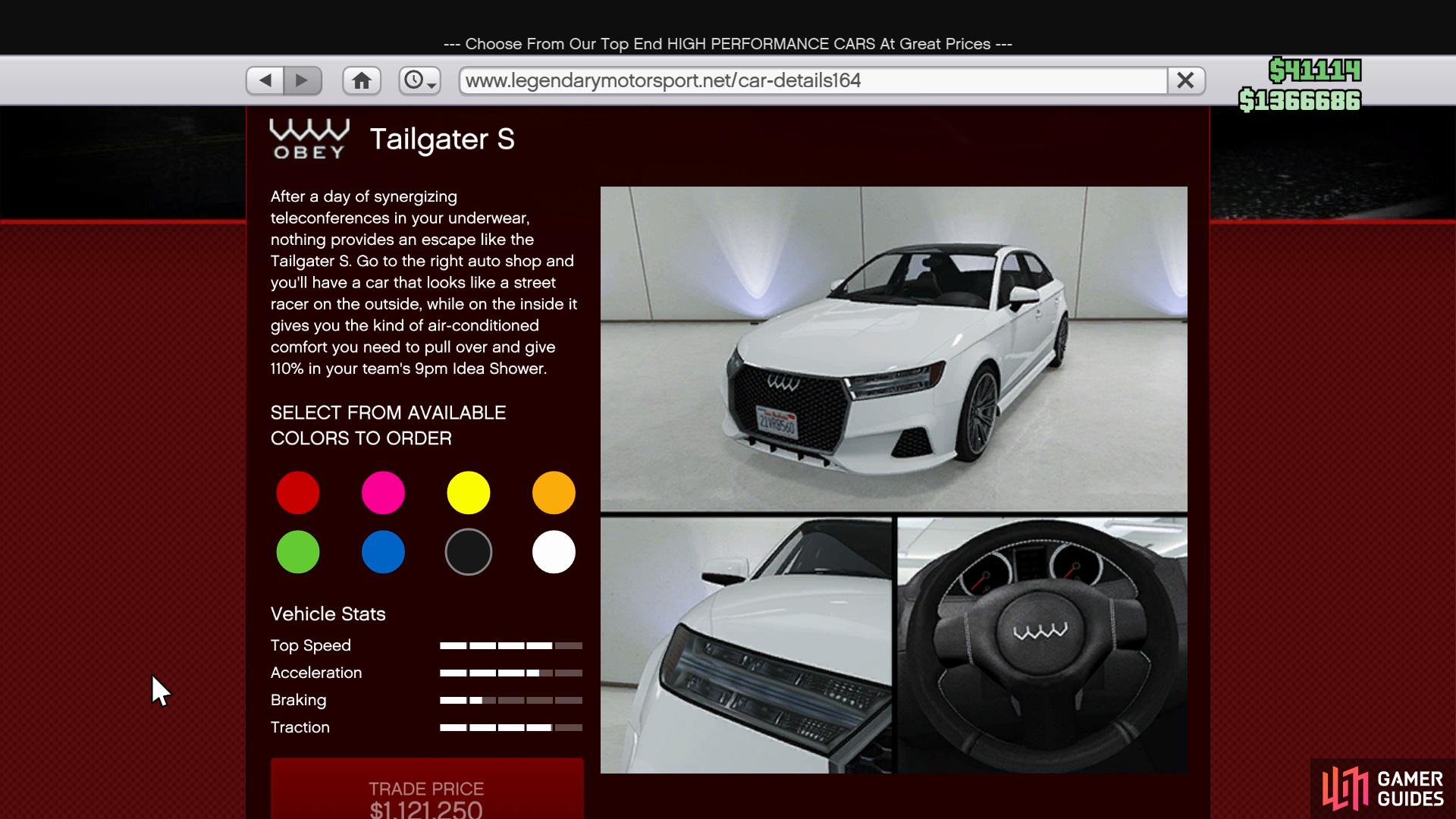Click the Tailgater S title text
Viewport: 1456px width, 819px height.
(442, 140)
